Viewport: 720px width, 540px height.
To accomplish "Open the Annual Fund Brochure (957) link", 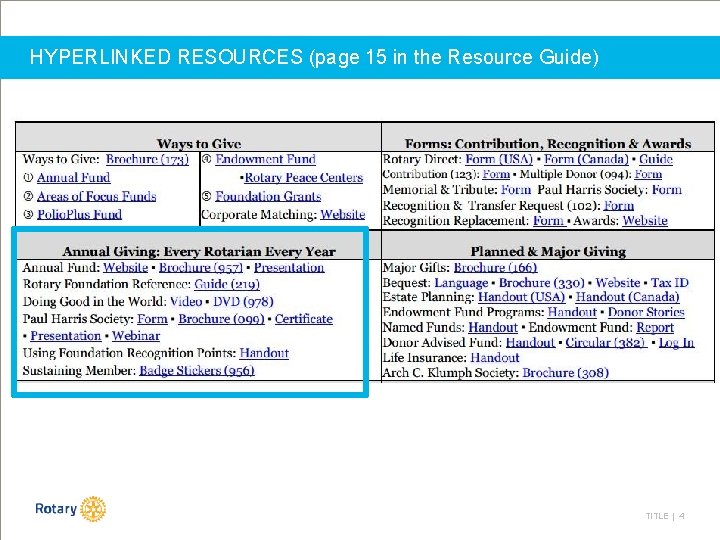I will (x=201, y=268).
